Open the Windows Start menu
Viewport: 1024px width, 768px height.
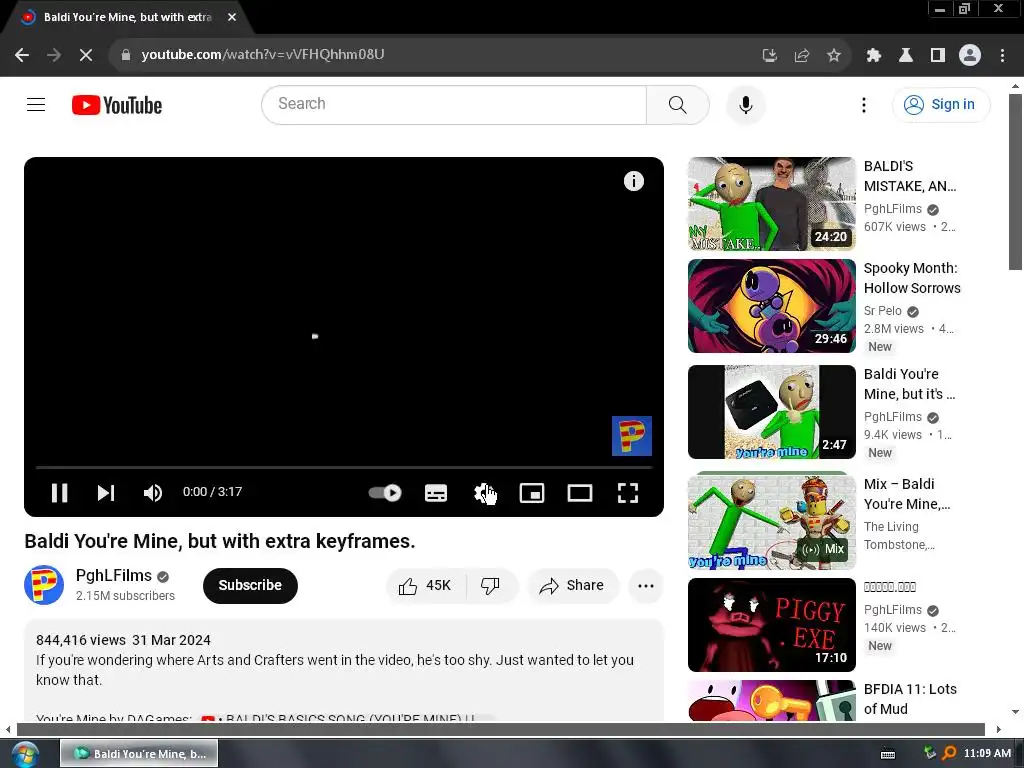tap(25, 754)
